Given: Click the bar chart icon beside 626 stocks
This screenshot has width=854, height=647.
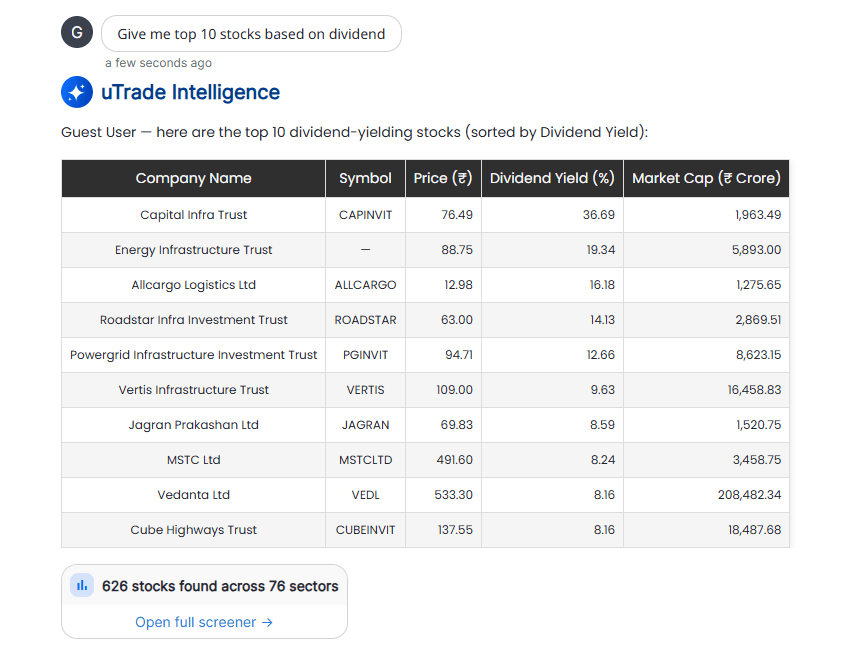Looking at the screenshot, I should coord(82,585).
